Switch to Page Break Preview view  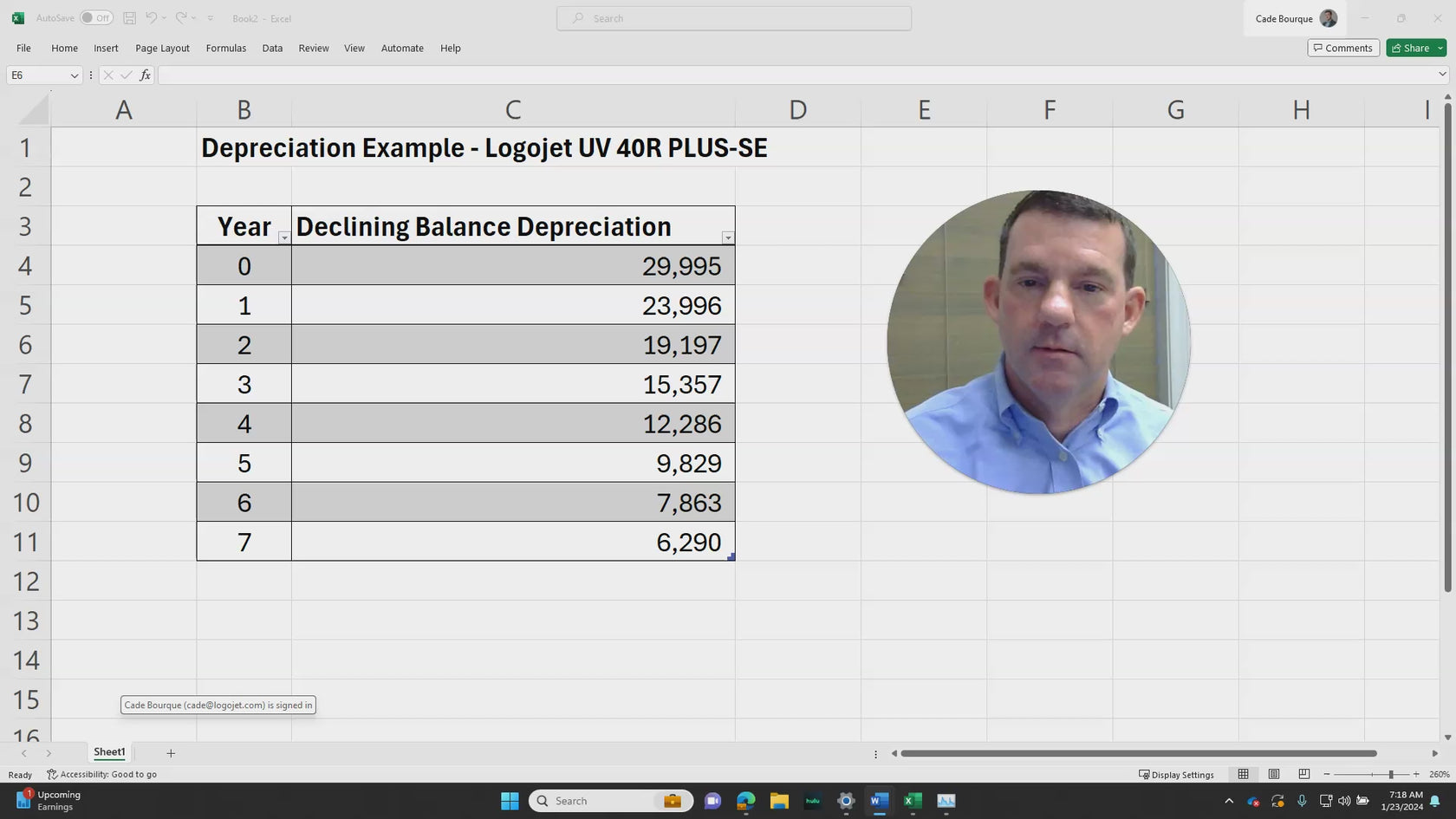pyautogui.click(x=1303, y=774)
